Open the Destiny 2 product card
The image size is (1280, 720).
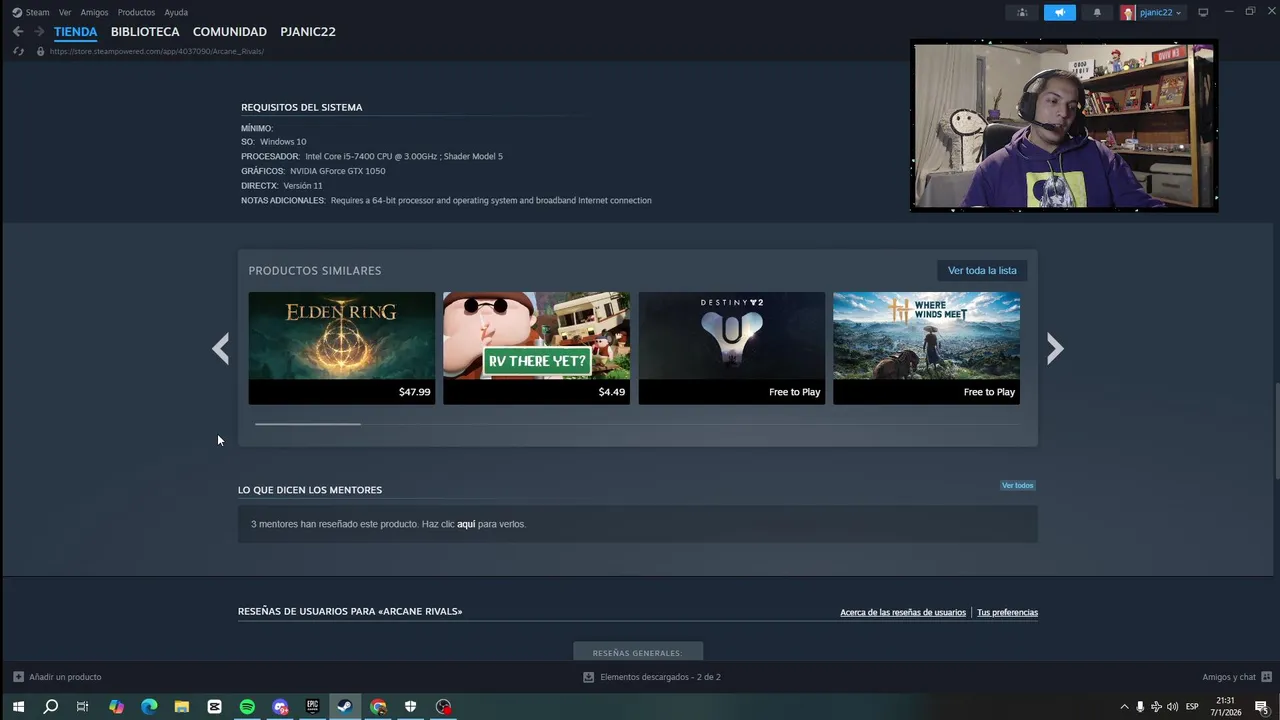(732, 348)
